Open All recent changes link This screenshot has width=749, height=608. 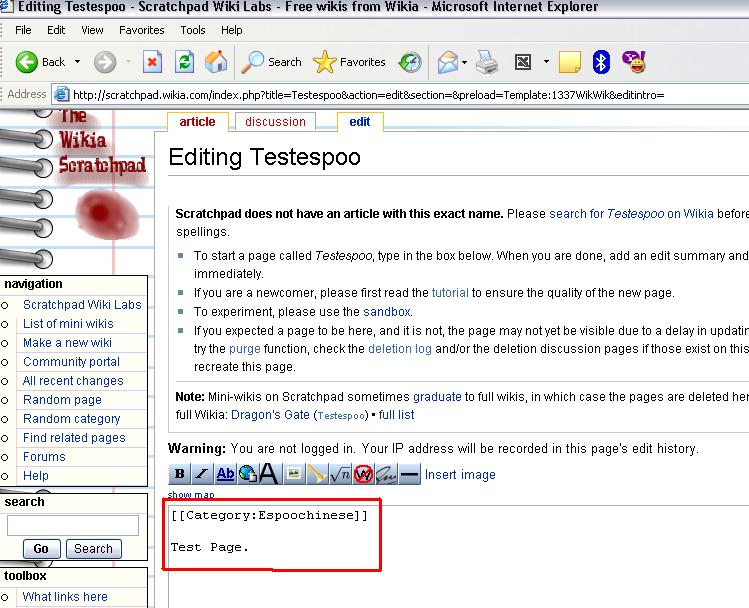click(73, 381)
